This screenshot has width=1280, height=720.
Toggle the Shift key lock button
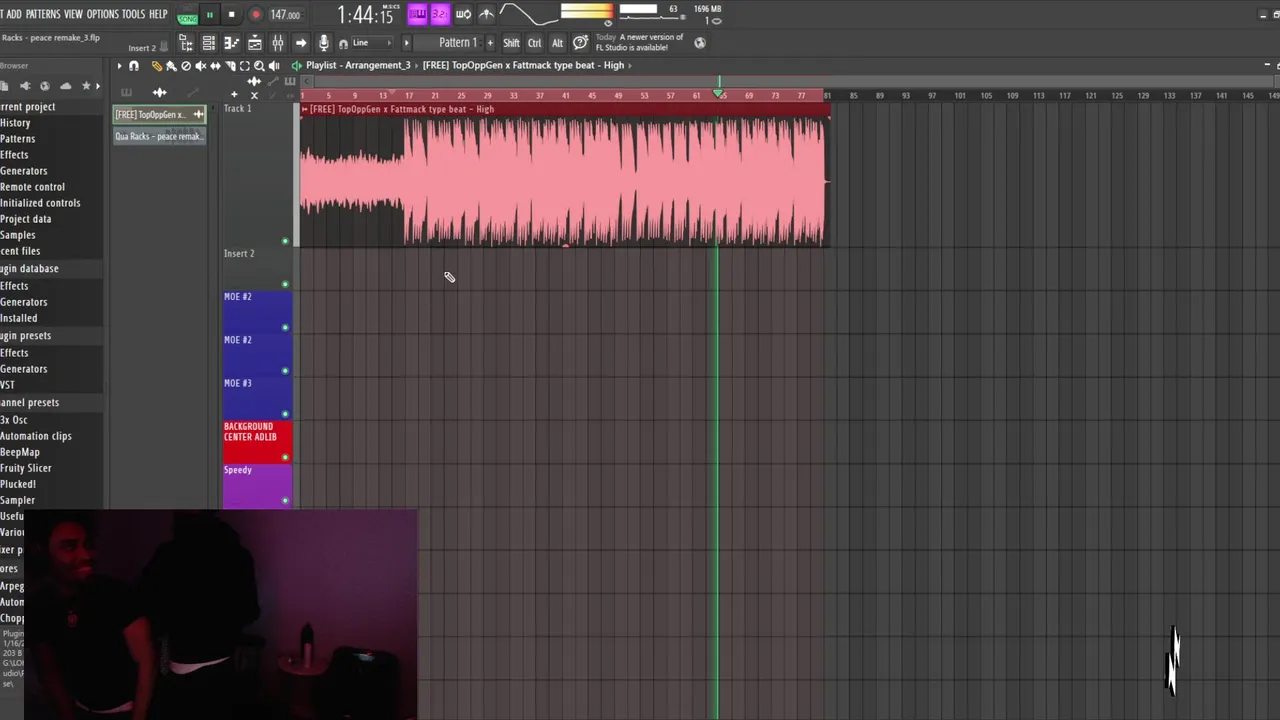[x=511, y=43]
